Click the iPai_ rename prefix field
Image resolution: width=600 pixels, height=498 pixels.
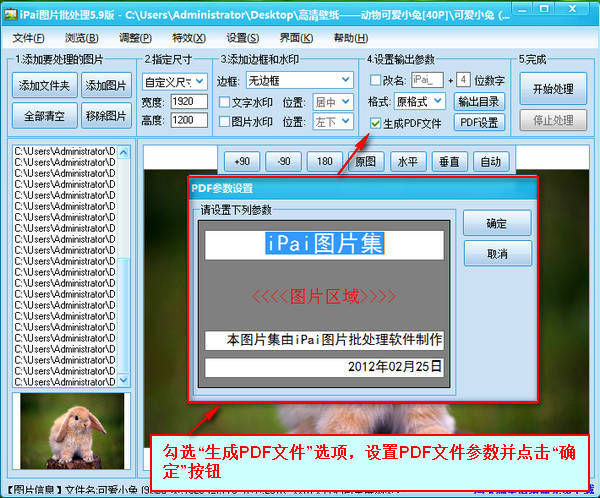pos(427,80)
